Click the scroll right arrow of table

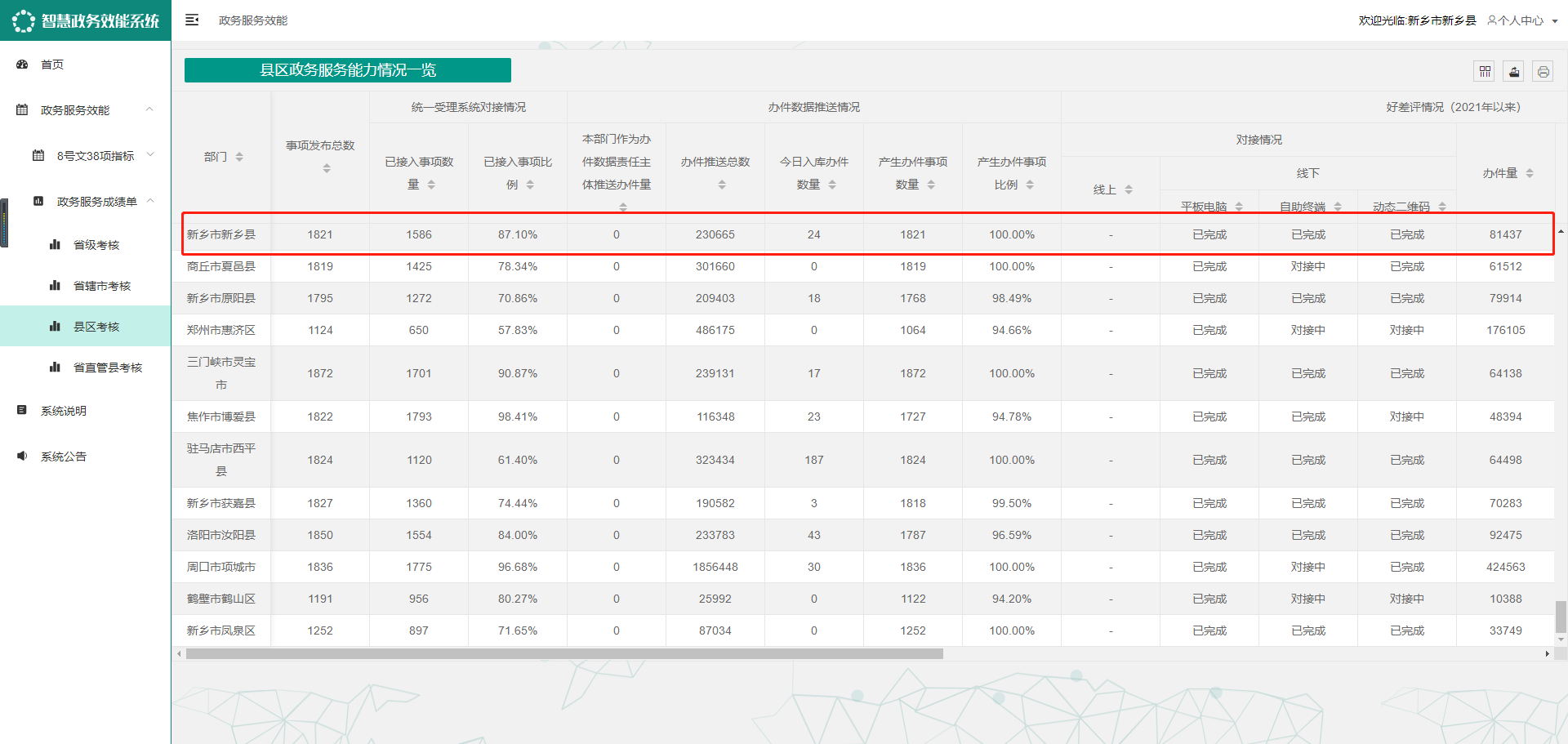[x=1547, y=653]
